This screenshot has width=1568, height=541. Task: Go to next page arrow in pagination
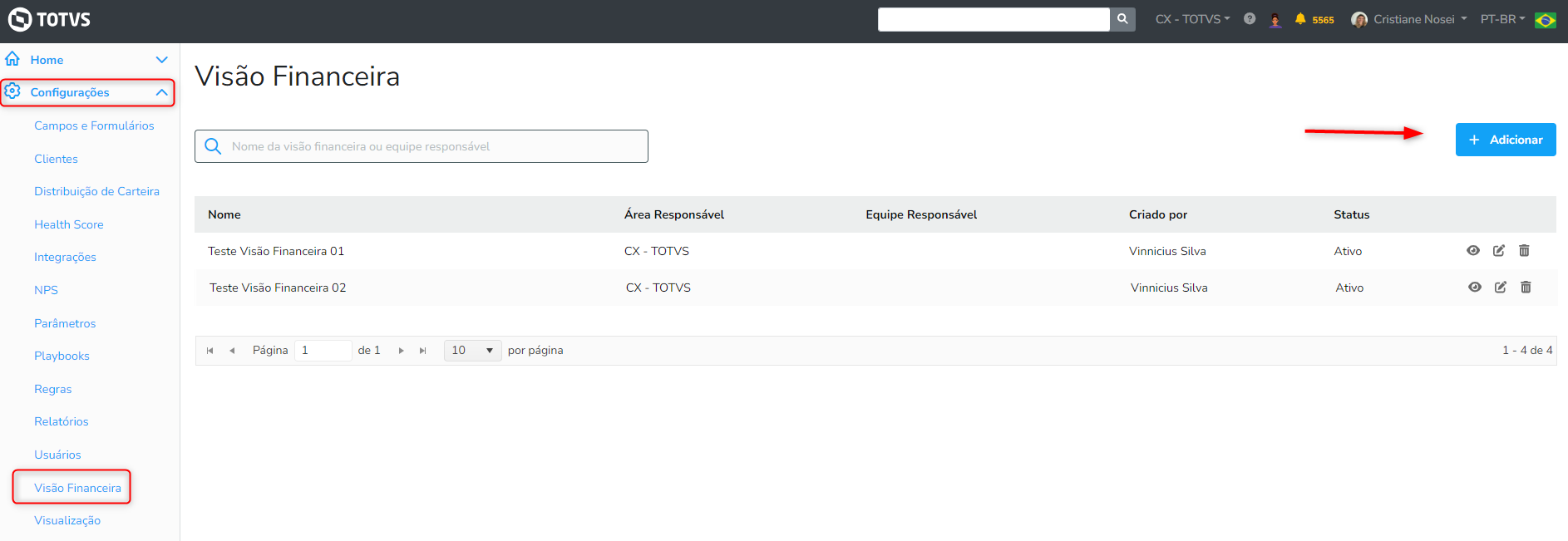pos(402,351)
